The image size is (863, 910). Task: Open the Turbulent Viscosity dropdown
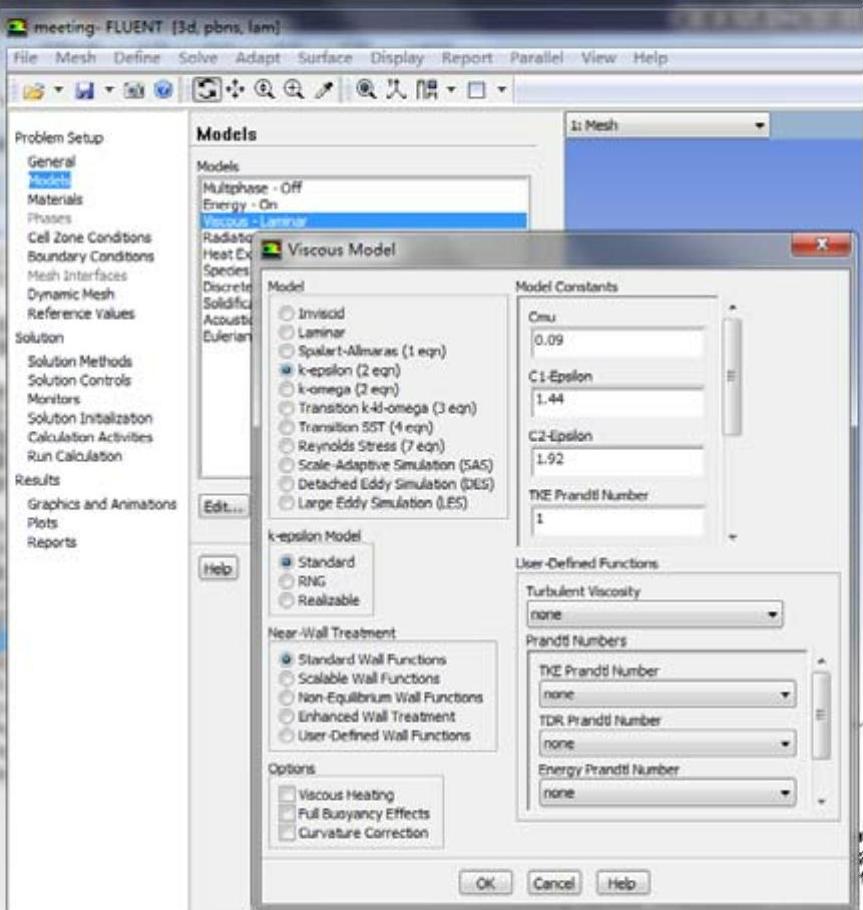pos(654,613)
